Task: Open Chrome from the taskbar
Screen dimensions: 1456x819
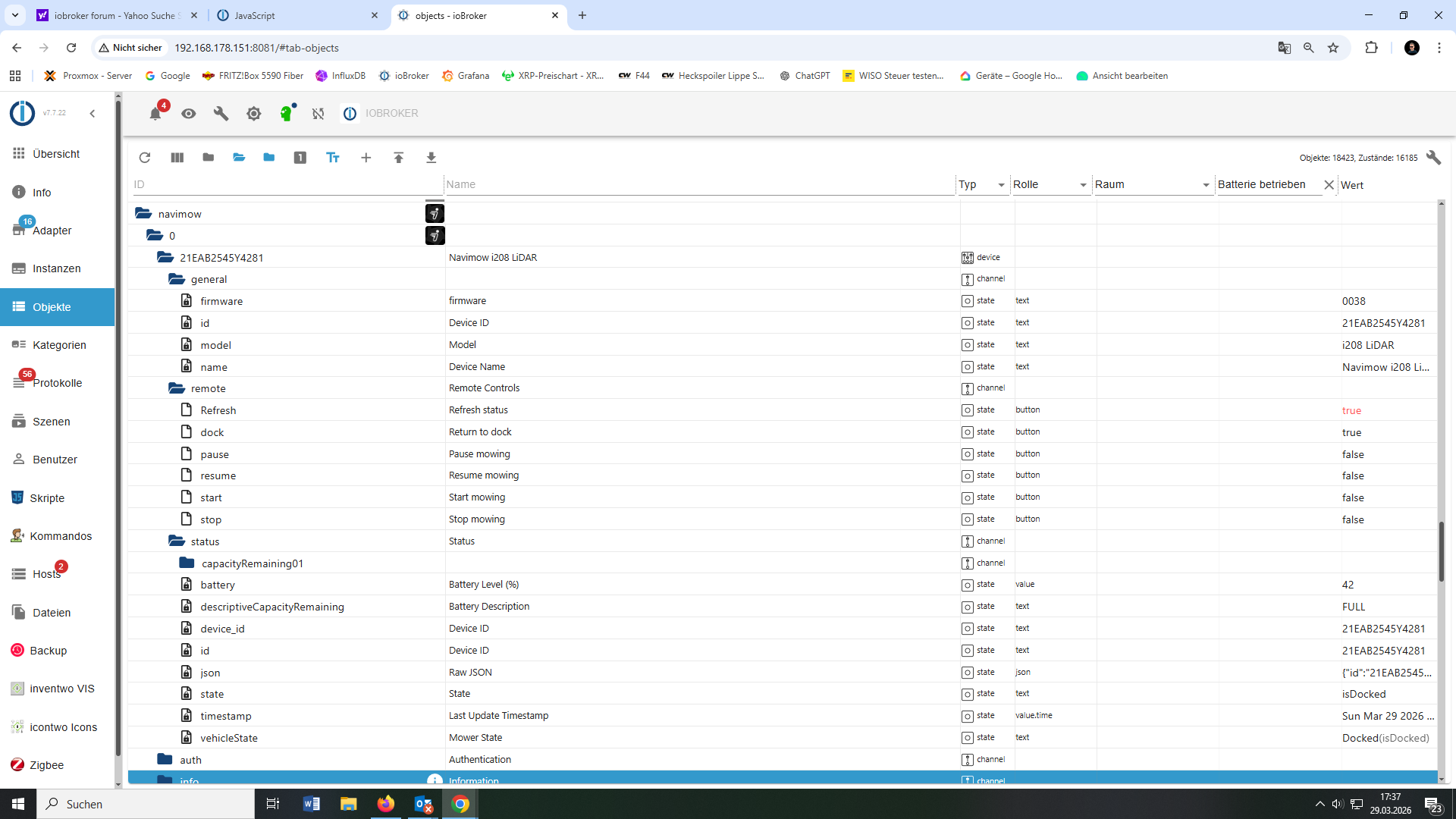Action: click(x=460, y=803)
